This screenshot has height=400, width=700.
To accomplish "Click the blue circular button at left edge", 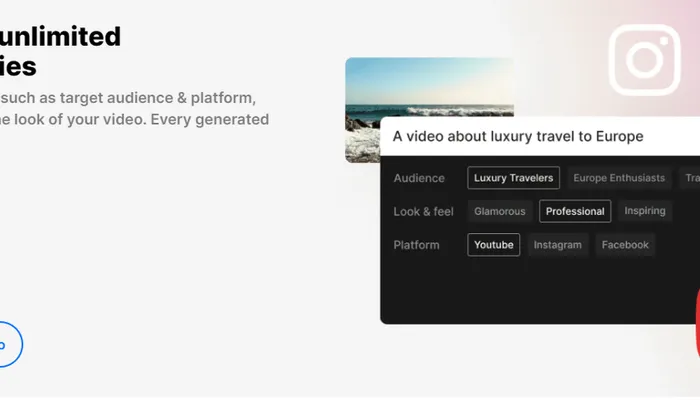I will coord(6,345).
